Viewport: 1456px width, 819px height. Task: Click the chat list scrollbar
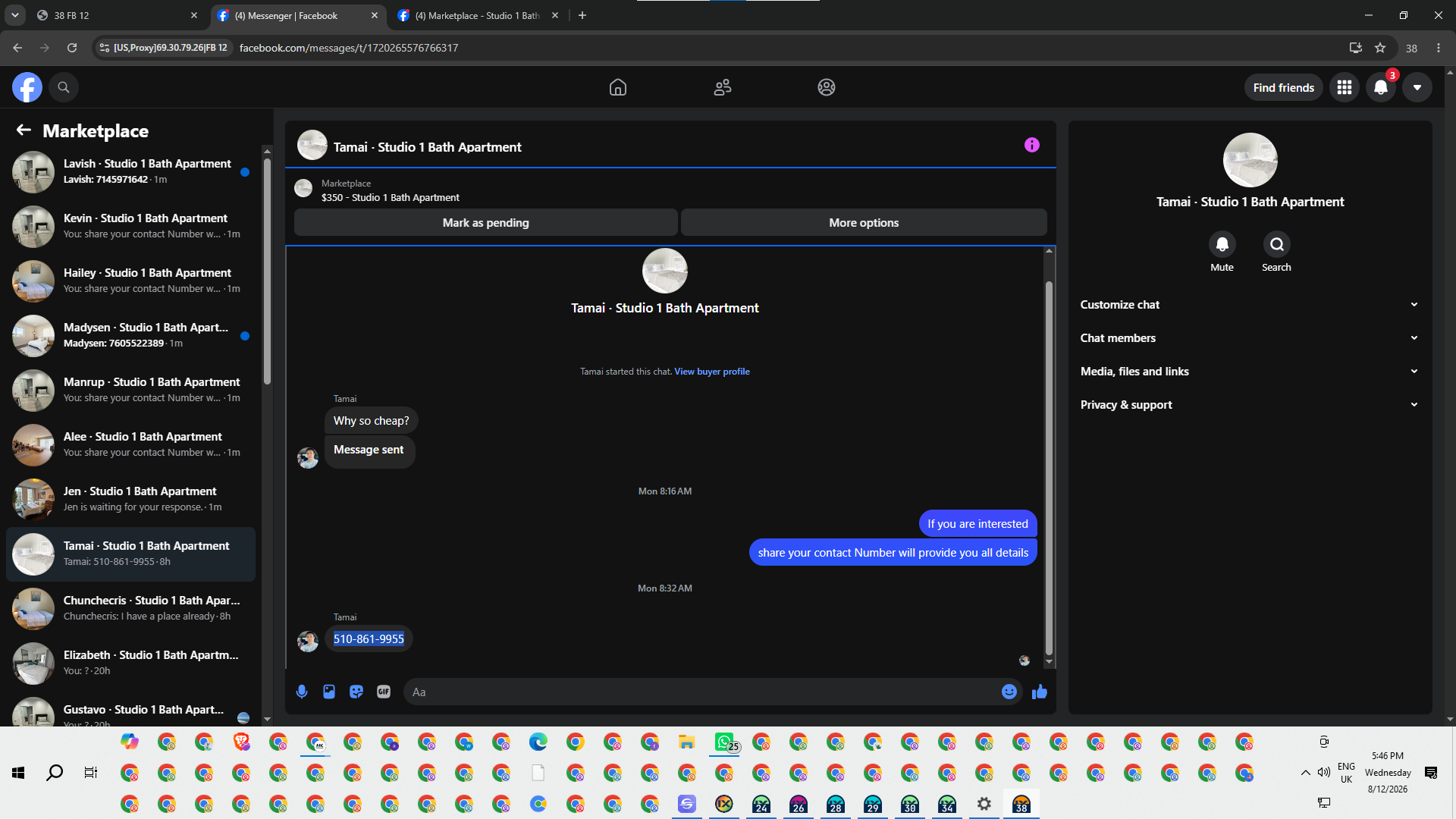(267, 271)
